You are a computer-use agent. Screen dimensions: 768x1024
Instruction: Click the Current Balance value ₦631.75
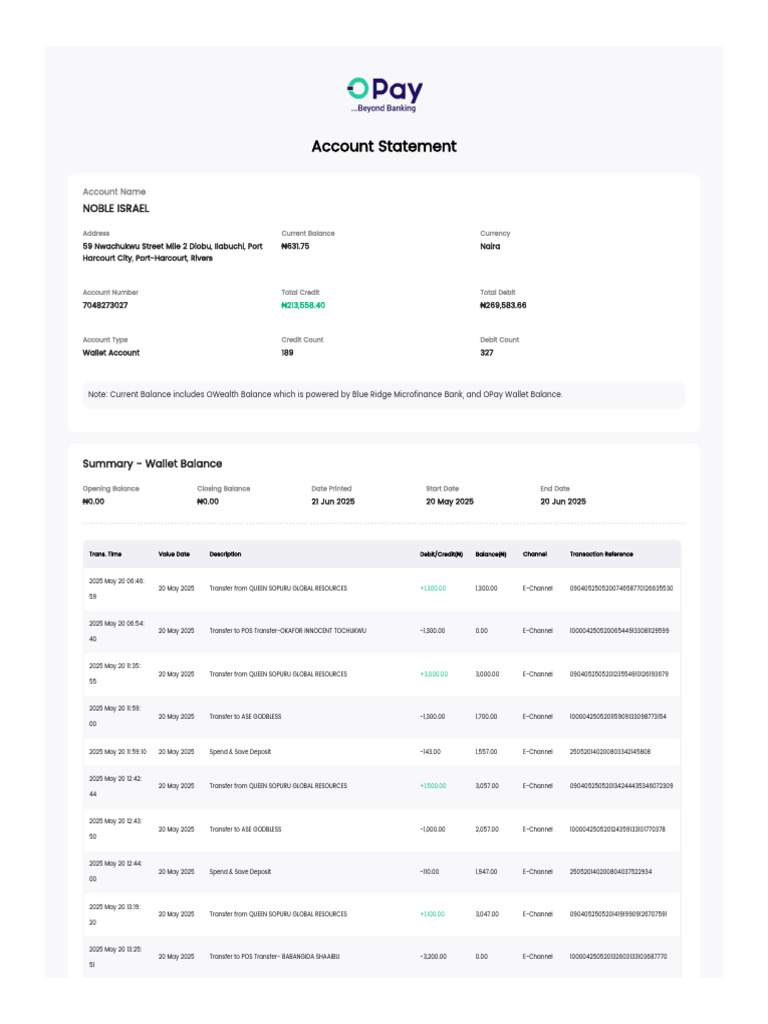click(295, 246)
